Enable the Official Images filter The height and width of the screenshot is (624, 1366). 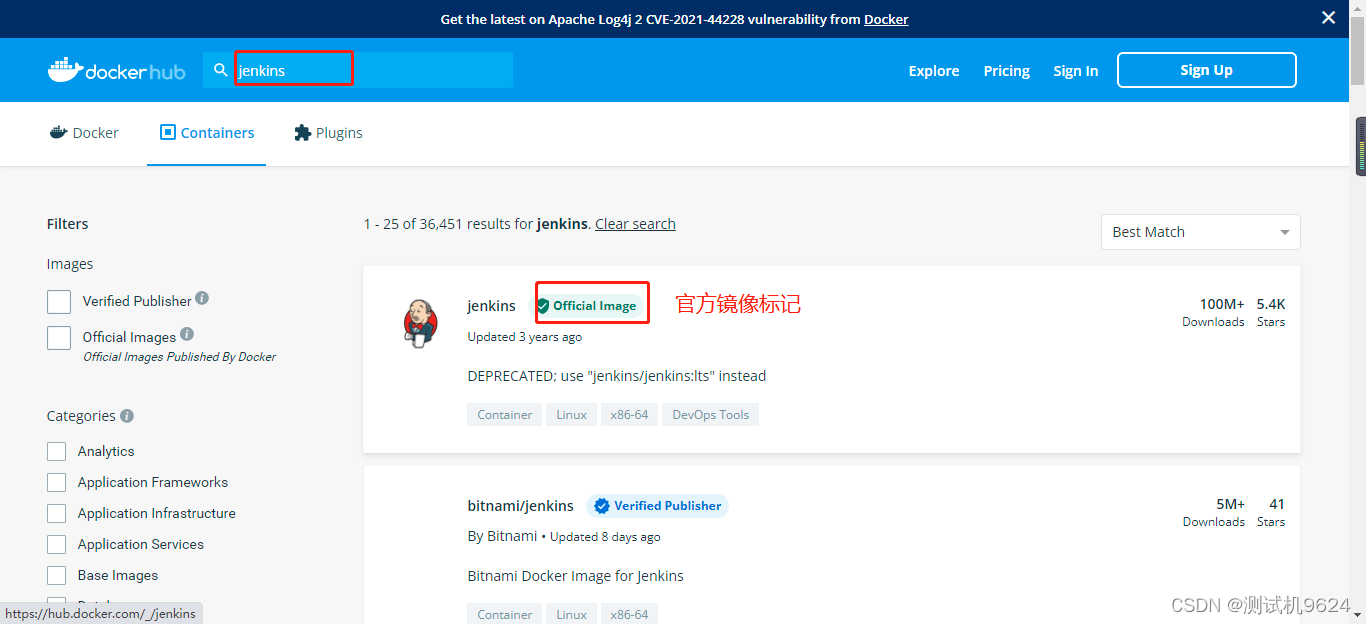59,338
